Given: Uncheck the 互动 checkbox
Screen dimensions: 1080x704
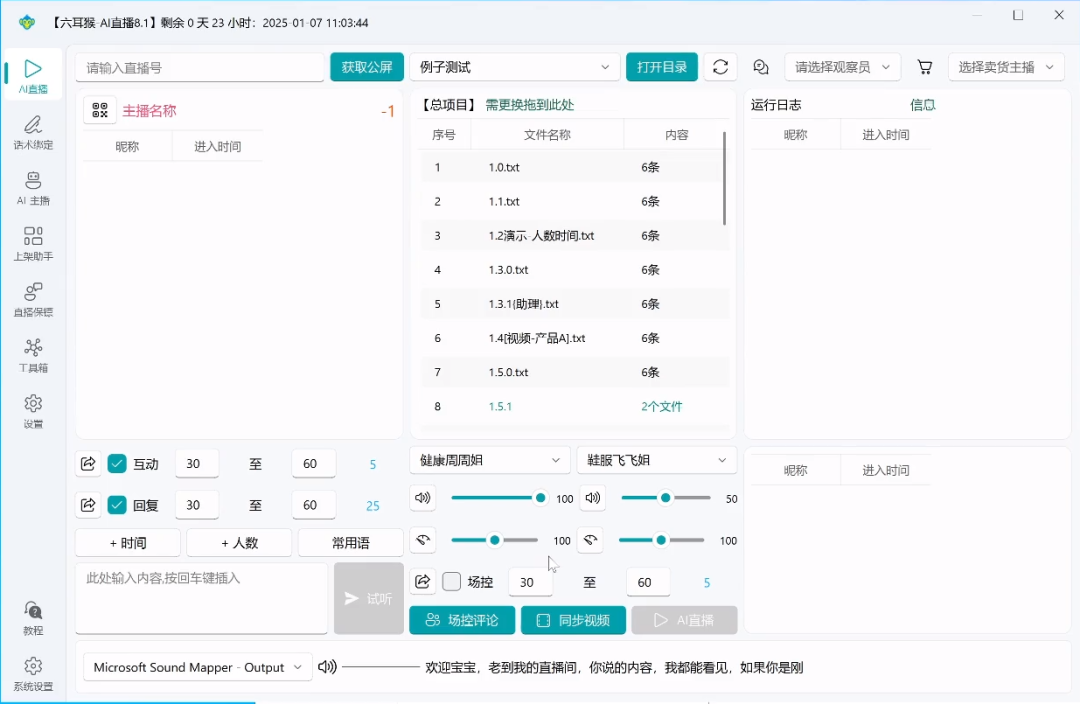Looking at the screenshot, I should [117, 464].
